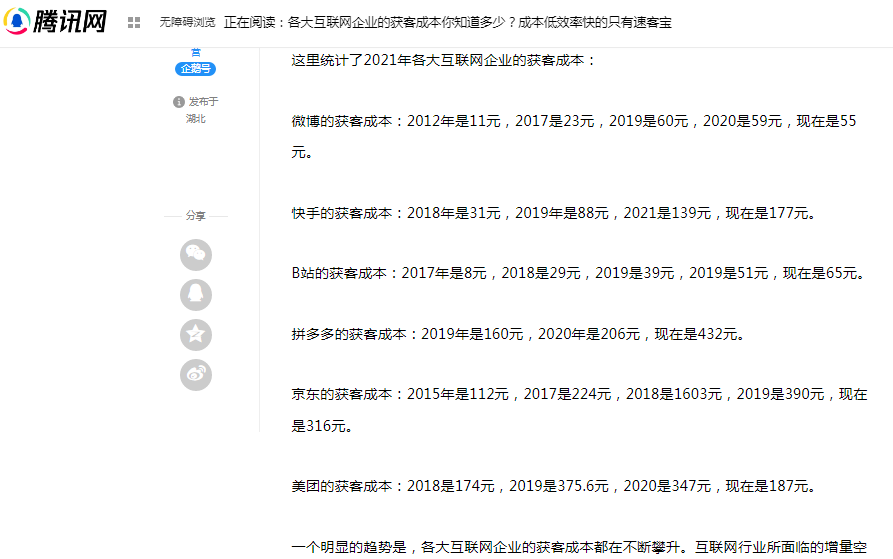The width and height of the screenshot is (893, 559).
Task: Click the 正在阅读 article title in header
Action: click(448, 22)
